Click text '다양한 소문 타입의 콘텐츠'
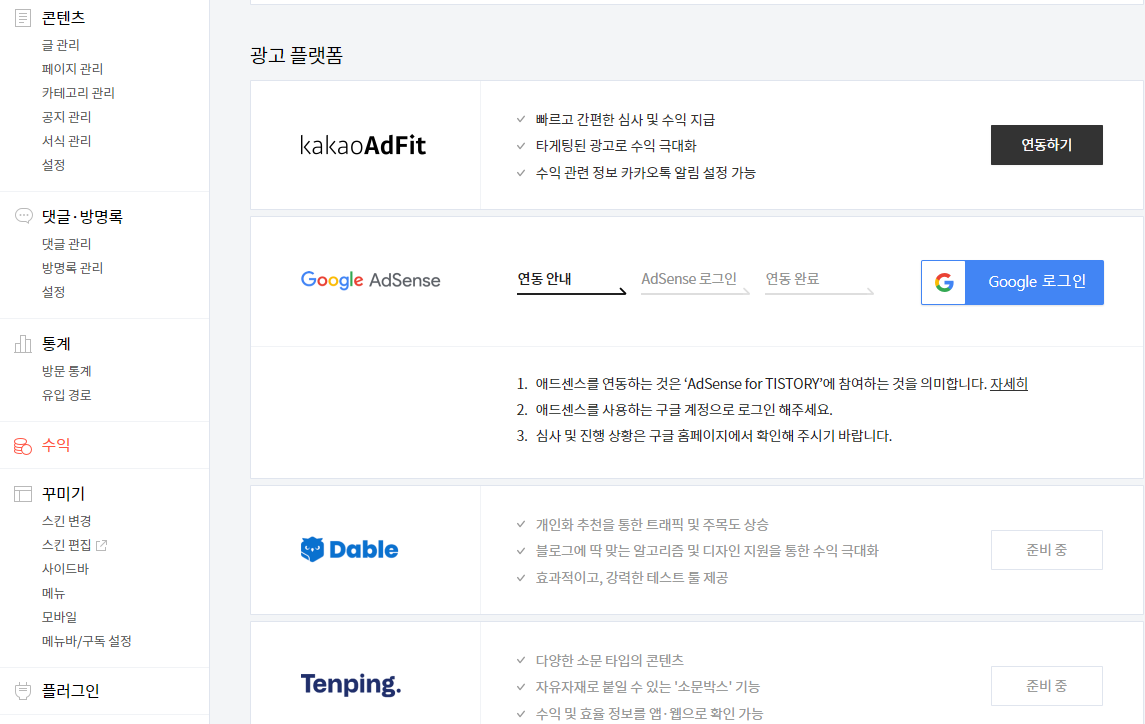The width and height of the screenshot is (1145, 724). coord(609,660)
